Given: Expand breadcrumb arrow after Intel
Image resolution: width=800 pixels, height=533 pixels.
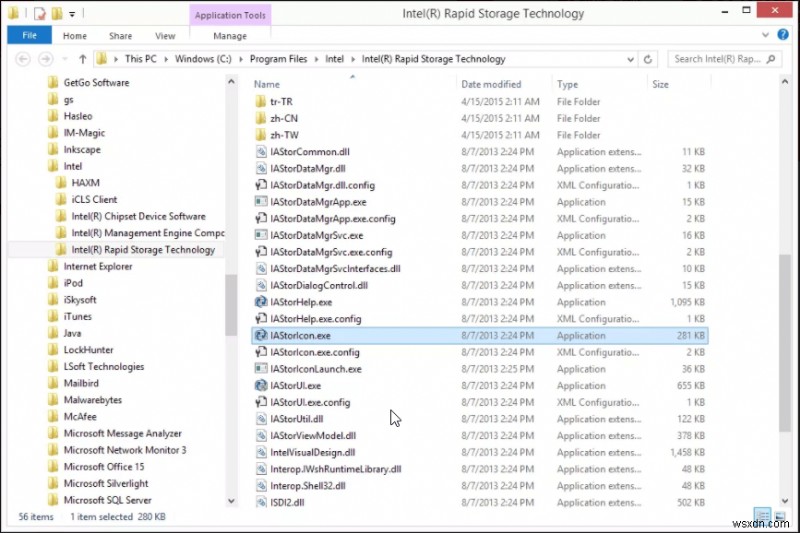Looking at the screenshot, I should pos(353,59).
